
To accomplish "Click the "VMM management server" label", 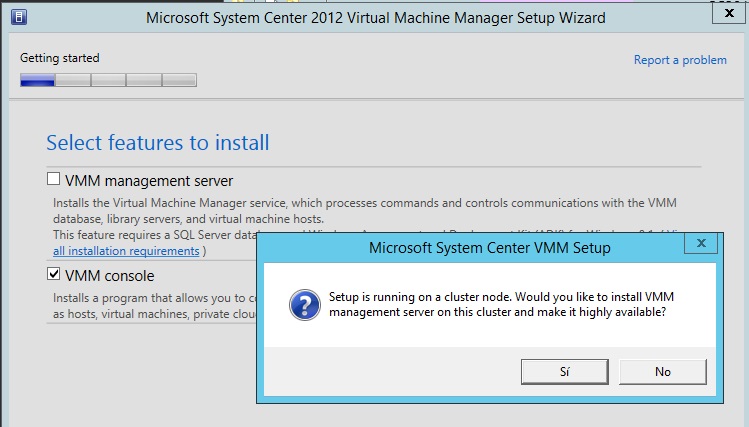I will coord(149,181).
